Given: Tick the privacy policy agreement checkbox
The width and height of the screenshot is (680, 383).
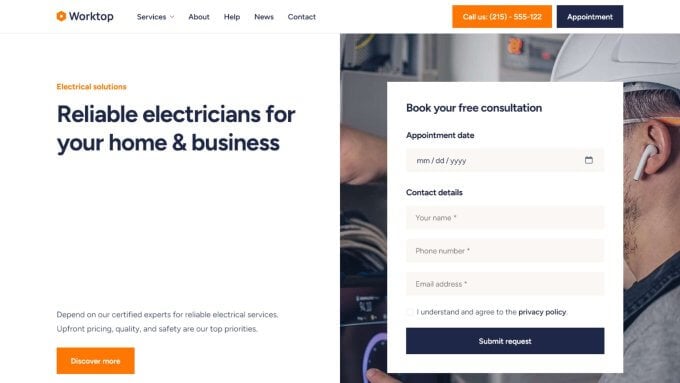Looking at the screenshot, I should [x=410, y=312].
